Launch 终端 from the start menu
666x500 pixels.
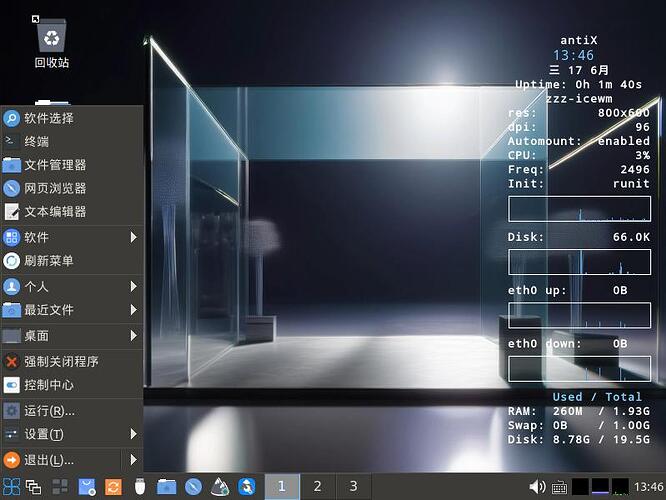[x=71, y=141]
